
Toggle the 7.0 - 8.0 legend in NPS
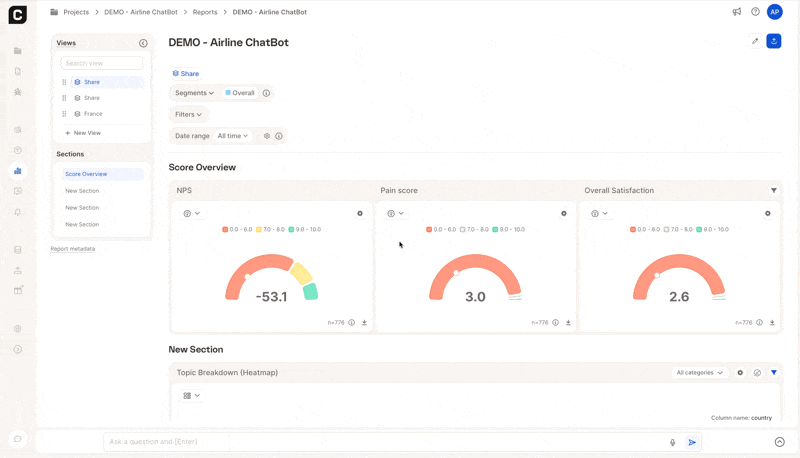[x=274, y=229]
